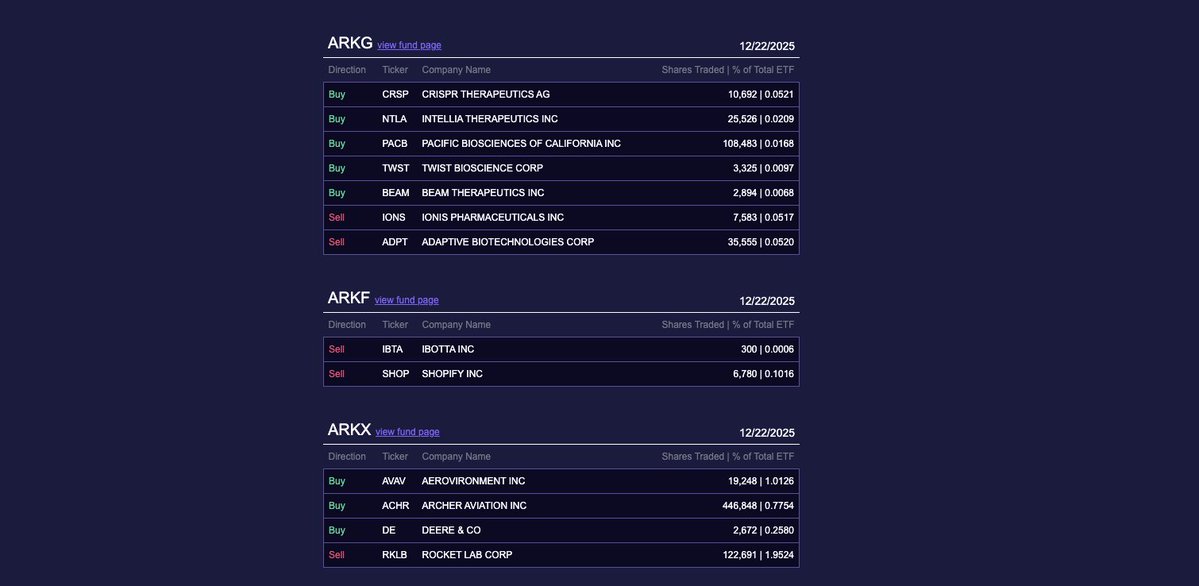Click the ADPT ticker symbol
Image resolution: width=1199 pixels, height=586 pixels.
pyautogui.click(x=394, y=242)
